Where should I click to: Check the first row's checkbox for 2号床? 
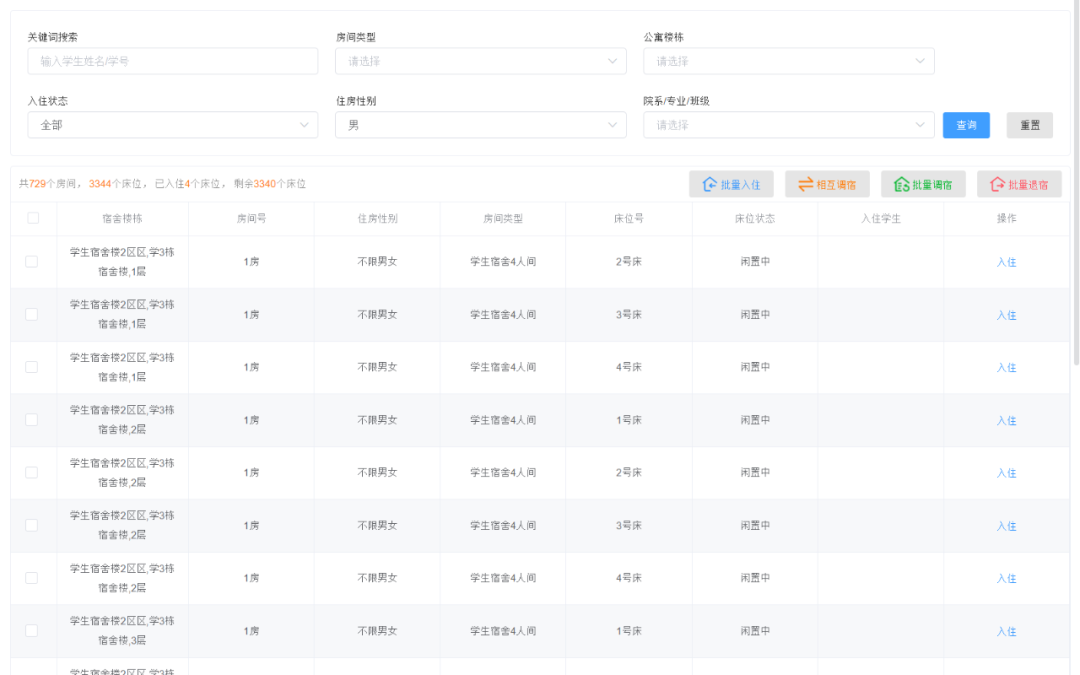coord(32,262)
